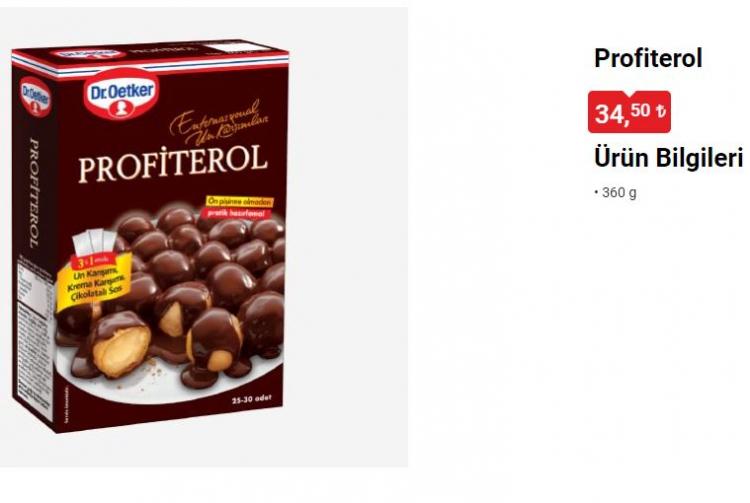The width and height of the screenshot is (750, 503).
Task: Click the 360 g weight detail
Action: [x=619, y=193]
